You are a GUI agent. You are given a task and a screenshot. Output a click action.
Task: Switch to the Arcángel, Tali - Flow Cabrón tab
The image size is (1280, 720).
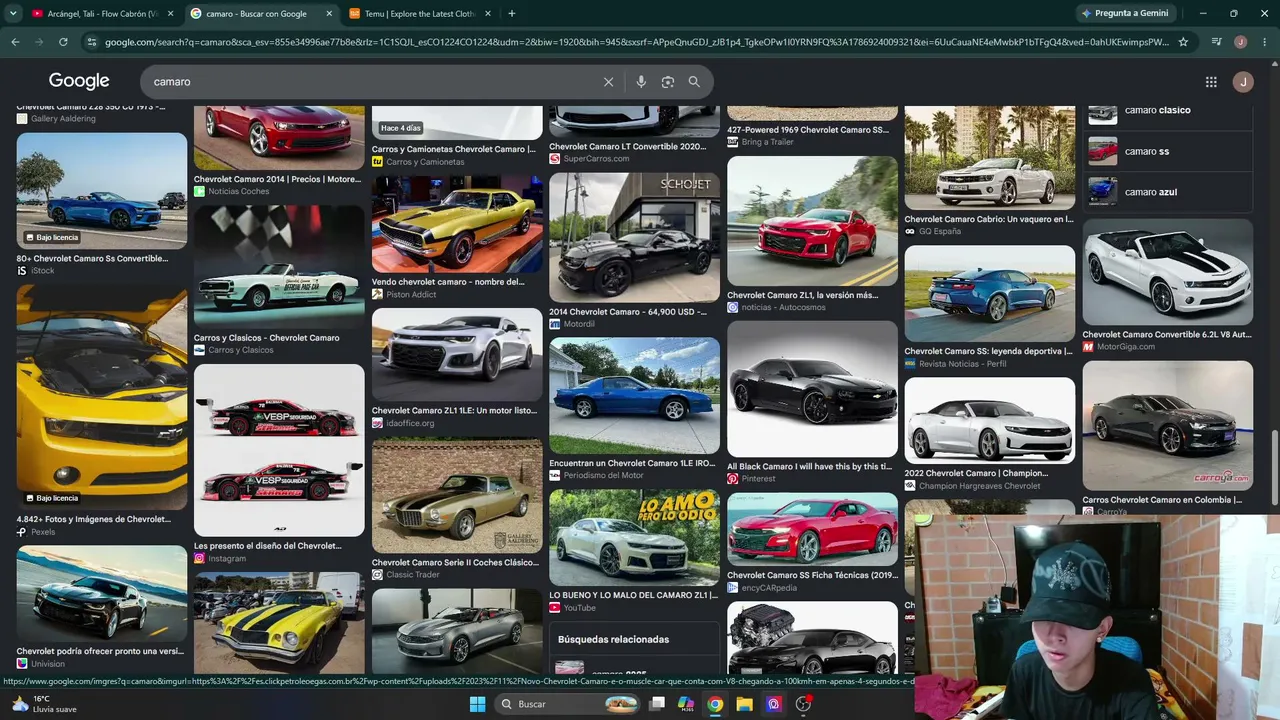click(102, 14)
